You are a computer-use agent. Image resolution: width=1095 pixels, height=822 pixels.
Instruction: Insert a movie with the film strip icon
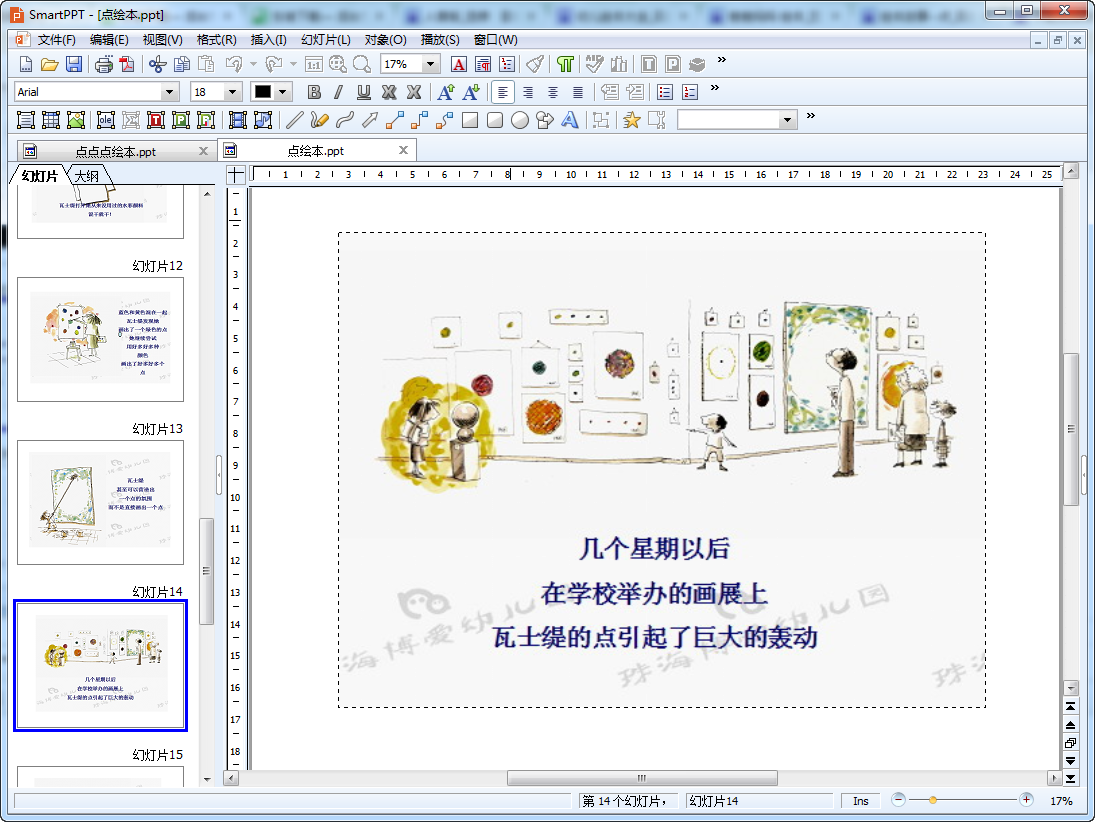tap(237, 120)
